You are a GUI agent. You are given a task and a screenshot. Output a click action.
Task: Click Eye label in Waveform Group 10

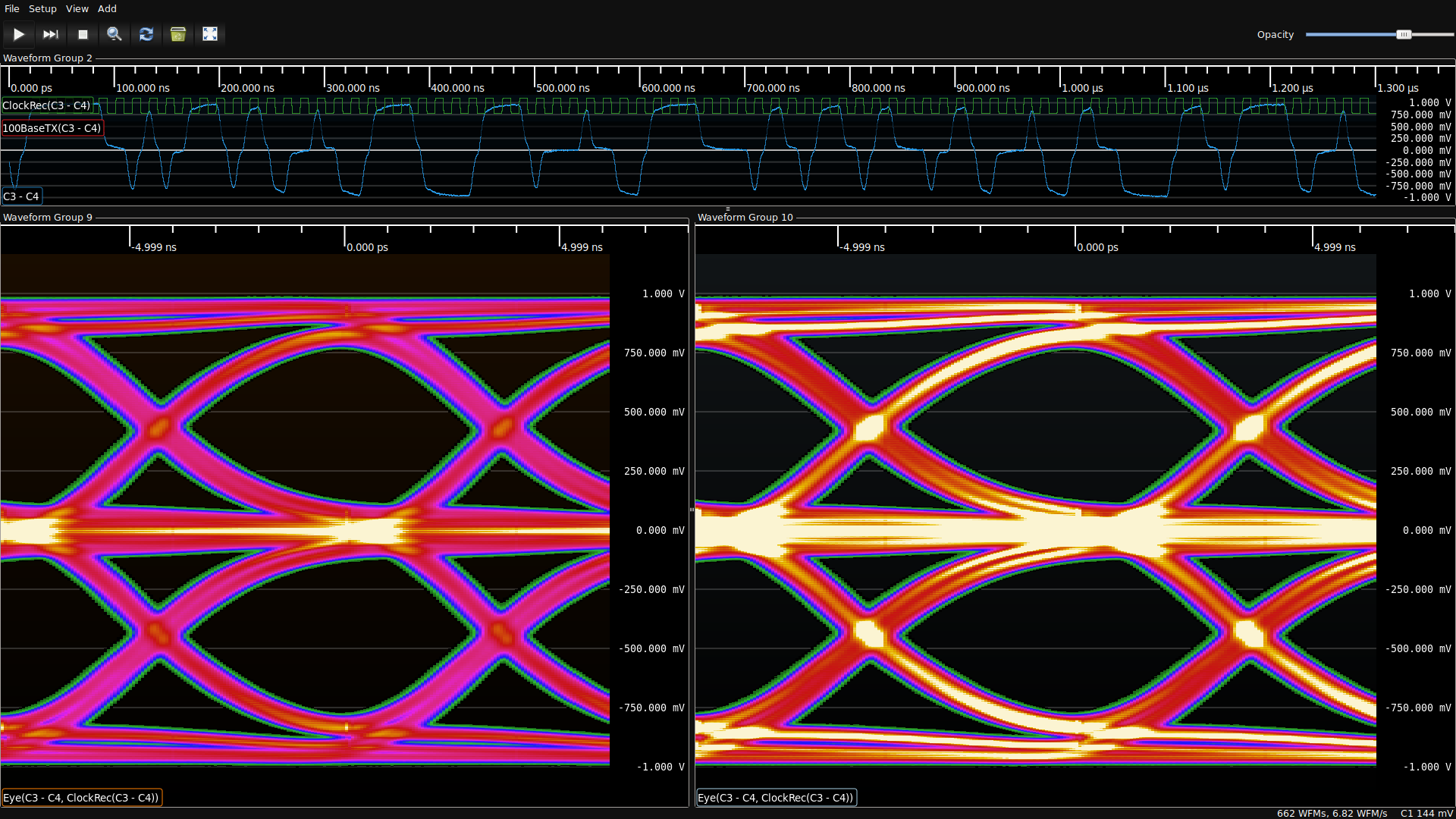776,798
